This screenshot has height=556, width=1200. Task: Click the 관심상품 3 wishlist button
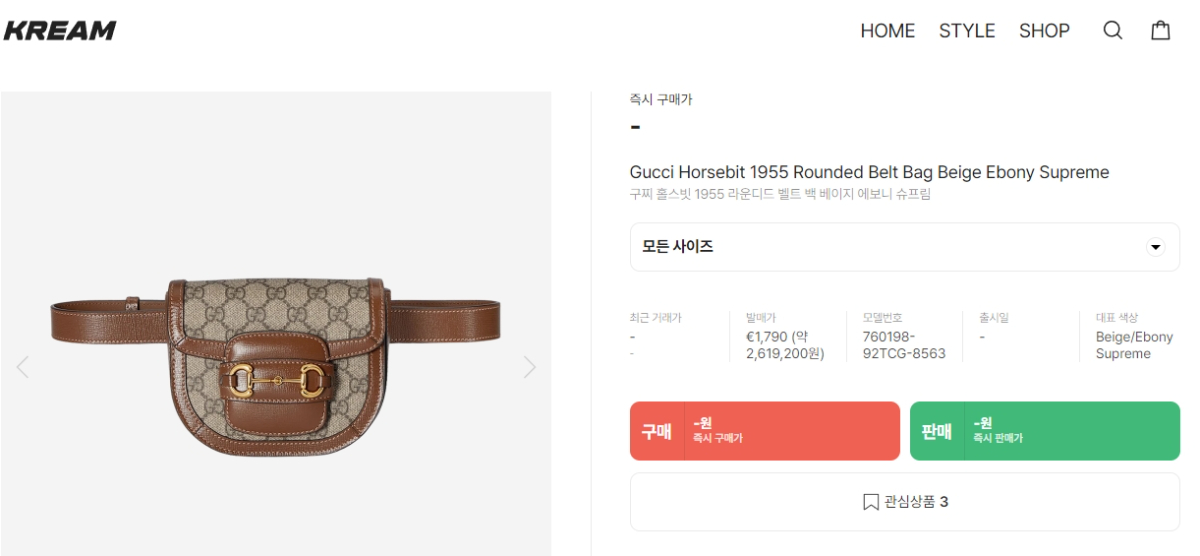pos(904,502)
